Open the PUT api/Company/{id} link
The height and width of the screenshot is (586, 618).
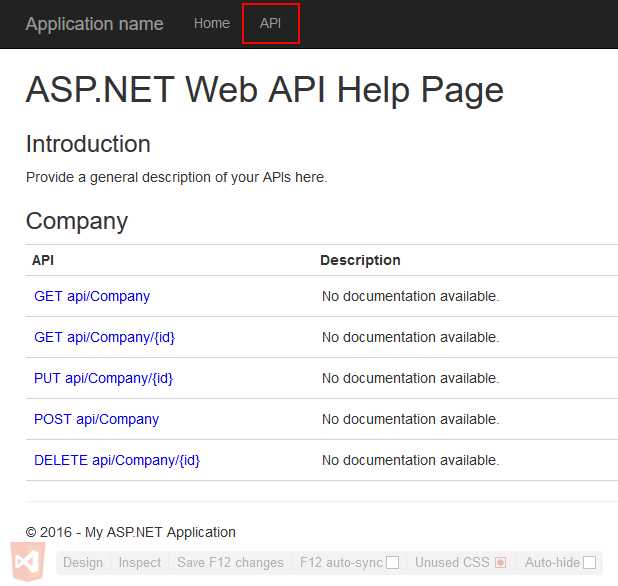pyautogui.click(x=103, y=378)
